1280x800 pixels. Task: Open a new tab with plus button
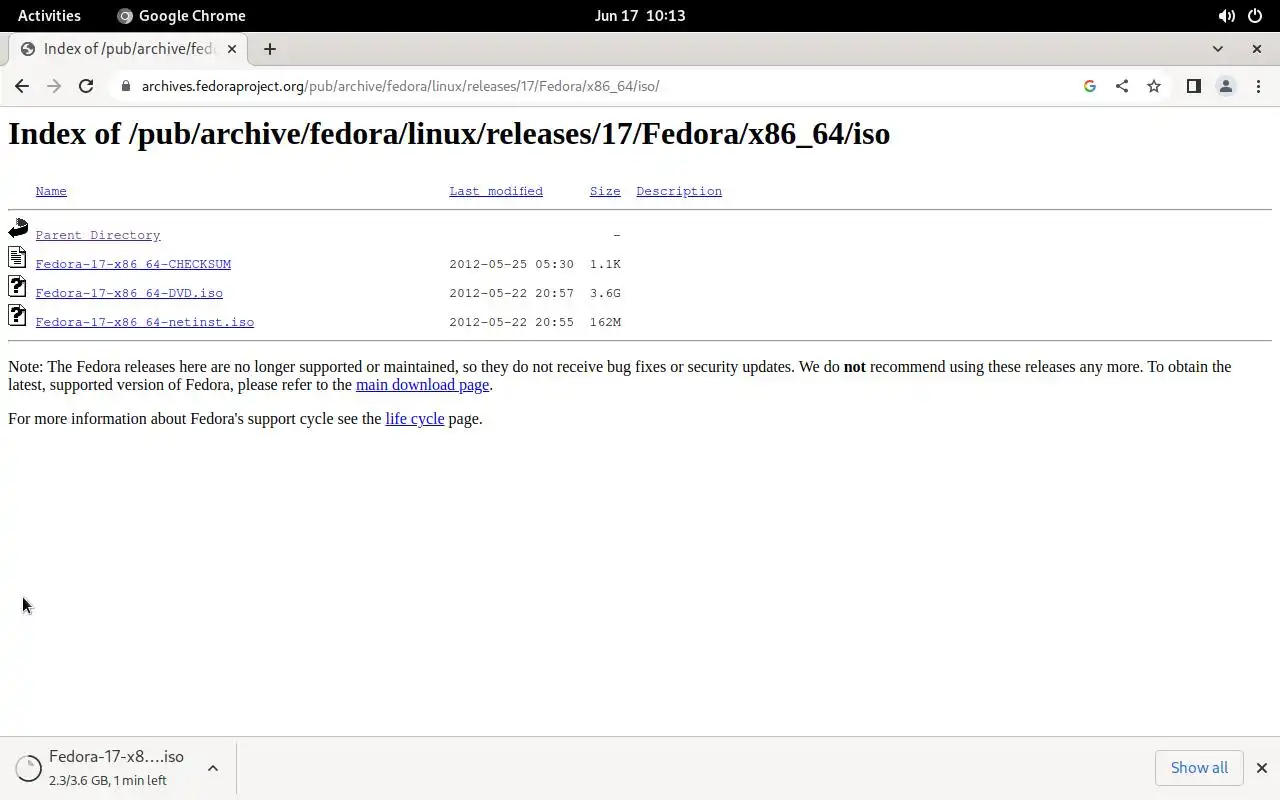pyautogui.click(x=269, y=49)
